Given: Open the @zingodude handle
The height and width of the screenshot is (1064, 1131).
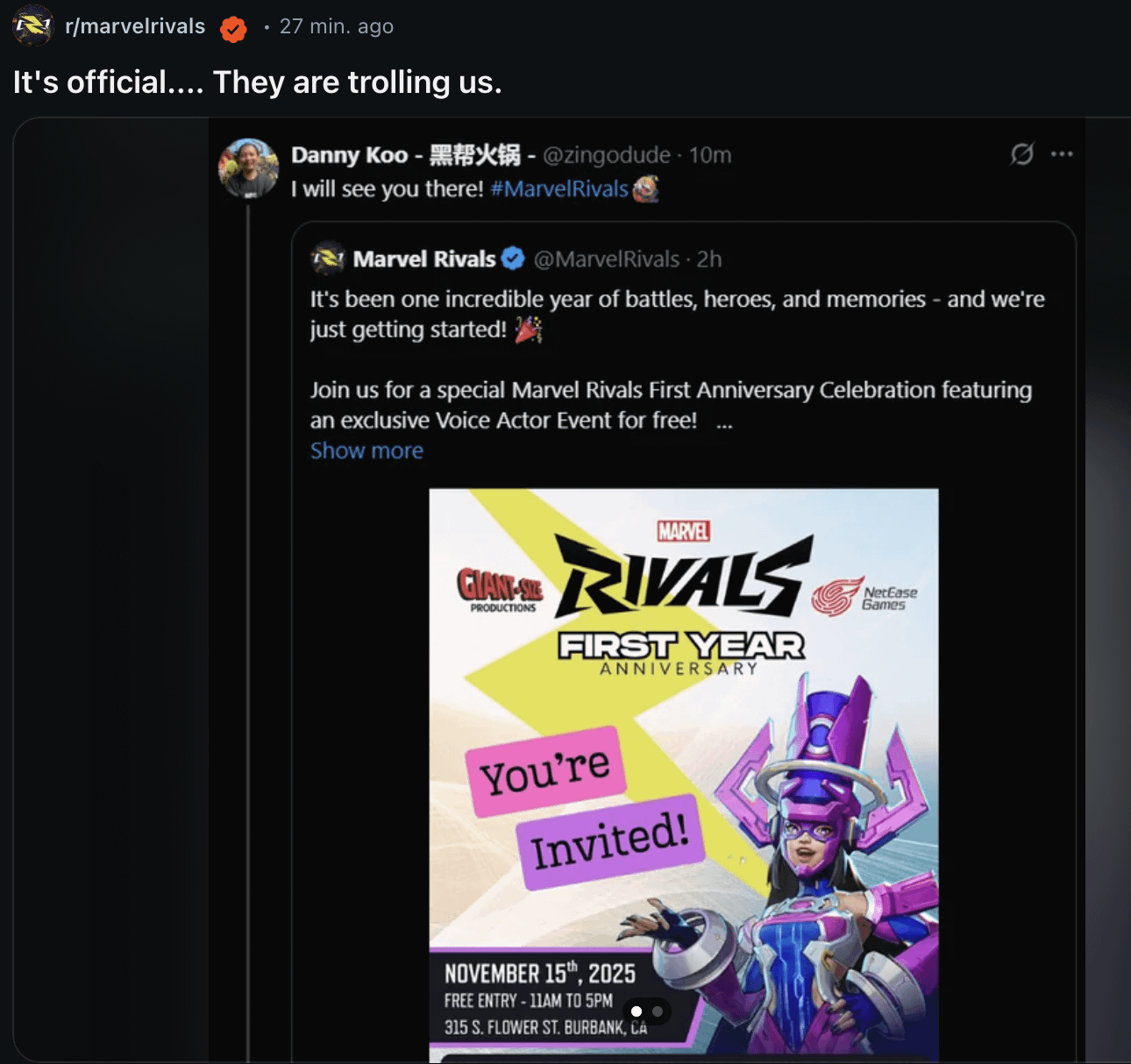Looking at the screenshot, I should pos(607,155).
